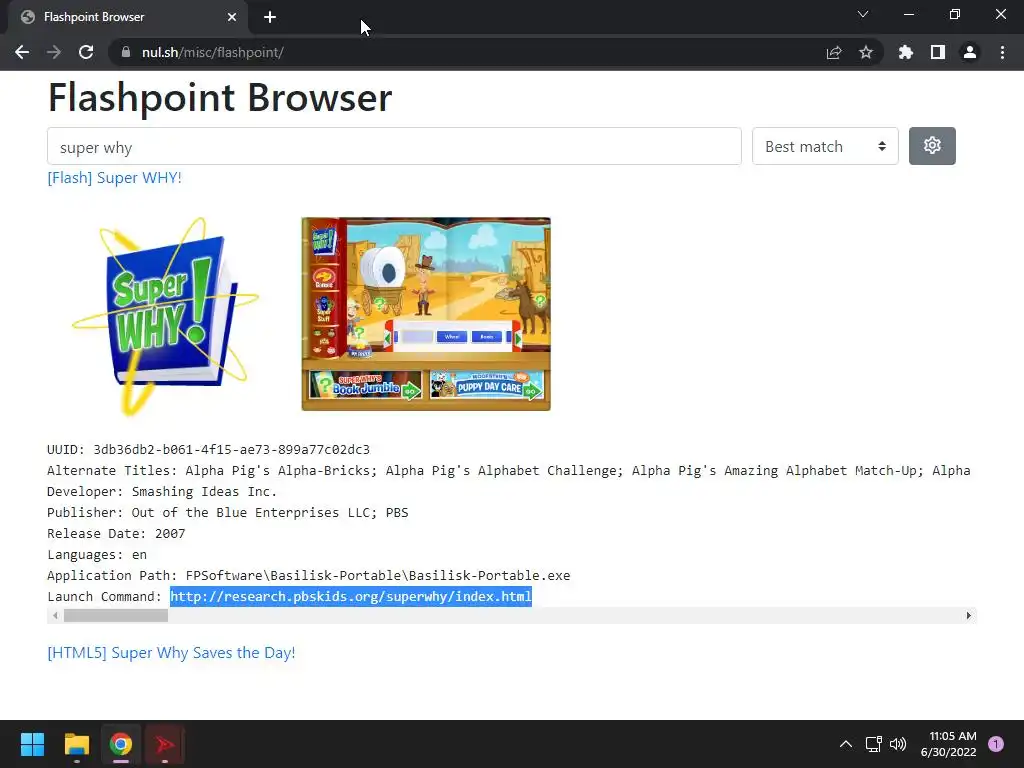This screenshot has width=1024, height=768.
Task: Open the network icon in the system tray
Action: click(x=873, y=744)
